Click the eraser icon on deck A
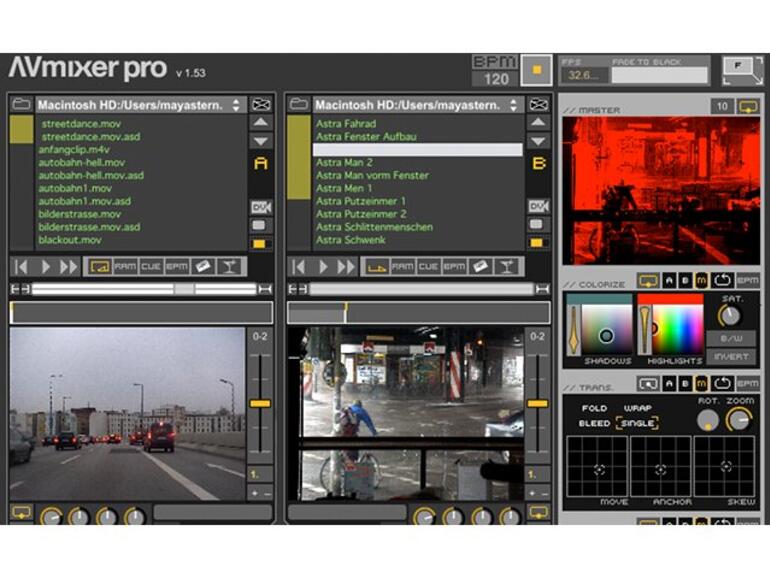This screenshot has height=578, width=770. click(203, 267)
